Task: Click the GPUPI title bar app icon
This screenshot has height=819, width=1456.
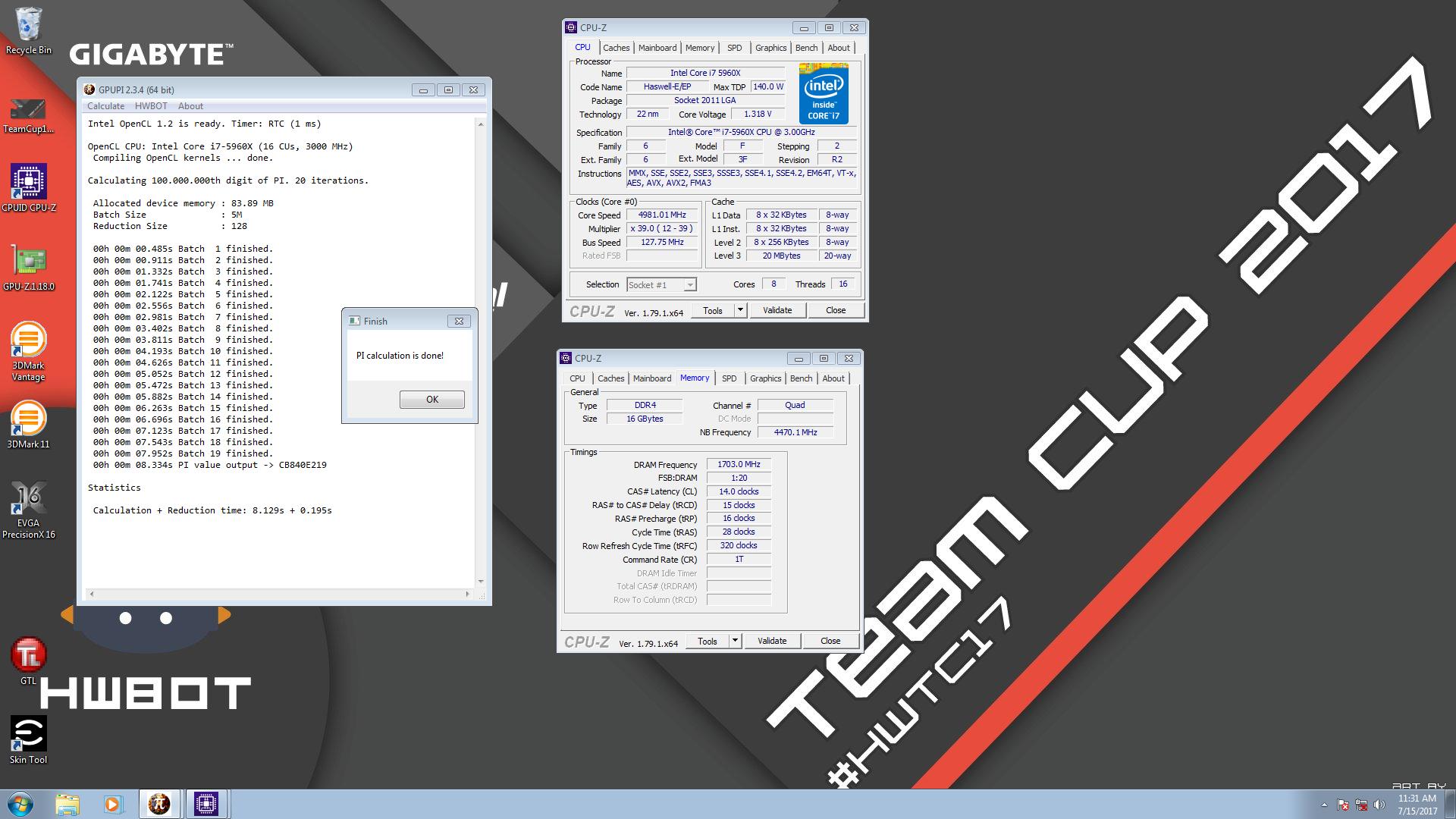Action: click(x=89, y=89)
